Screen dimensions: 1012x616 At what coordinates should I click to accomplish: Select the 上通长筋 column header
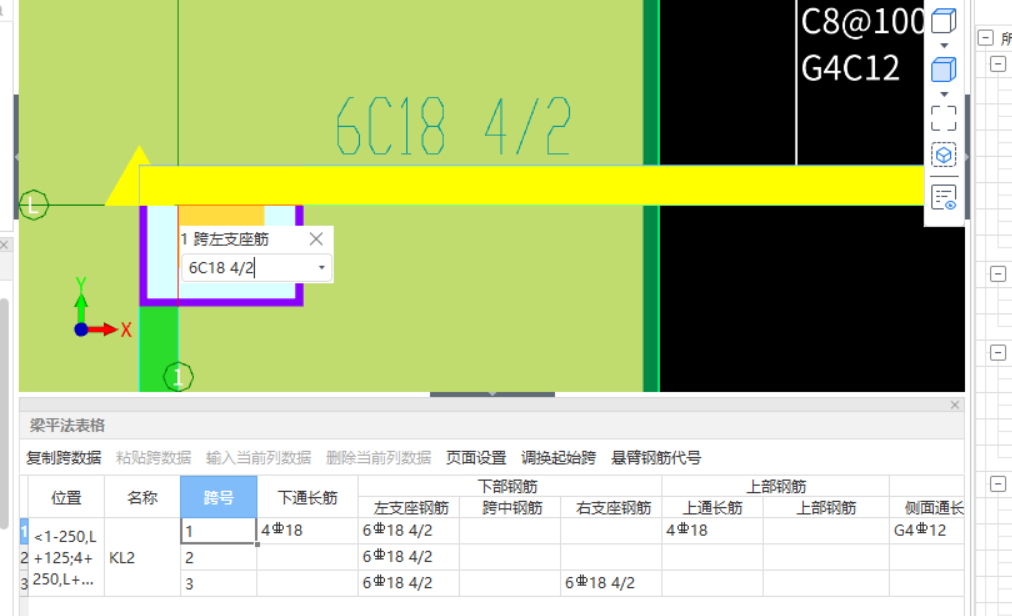click(713, 508)
